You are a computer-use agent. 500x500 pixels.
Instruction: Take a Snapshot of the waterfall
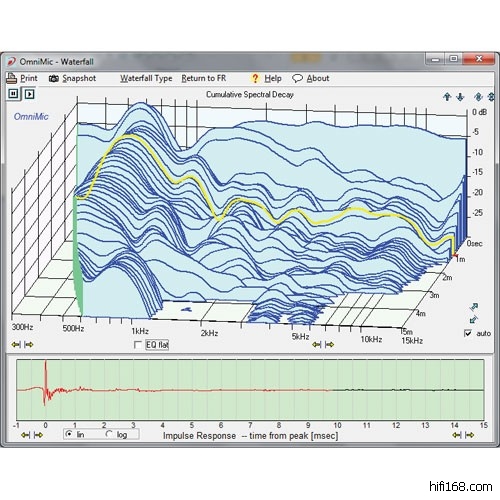tap(72, 78)
